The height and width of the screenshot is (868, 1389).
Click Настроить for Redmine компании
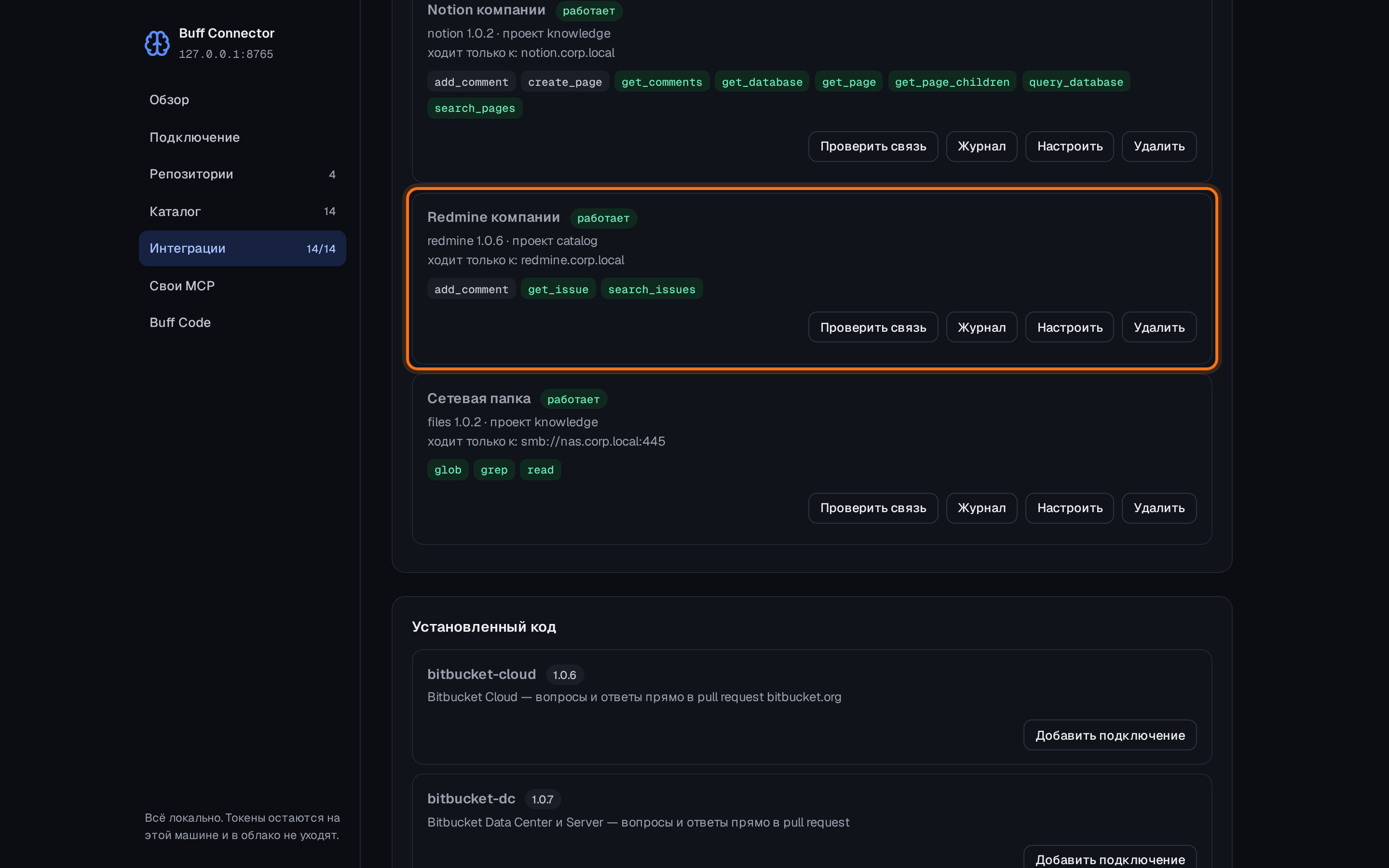pos(1069,327)
